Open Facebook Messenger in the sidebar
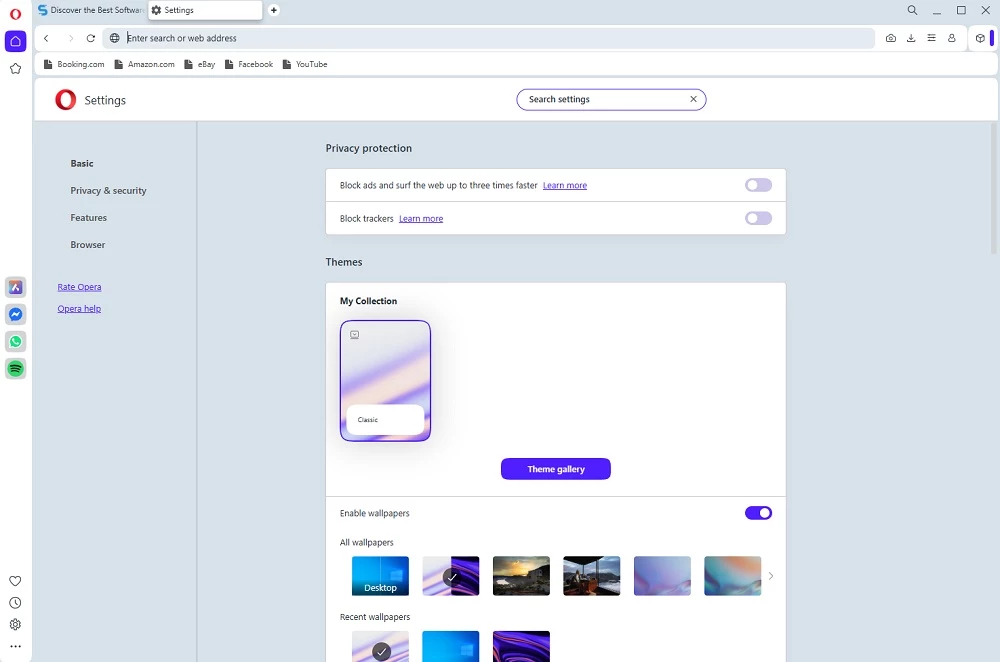Screen dimensions: 1000x662 coord(15,314)
